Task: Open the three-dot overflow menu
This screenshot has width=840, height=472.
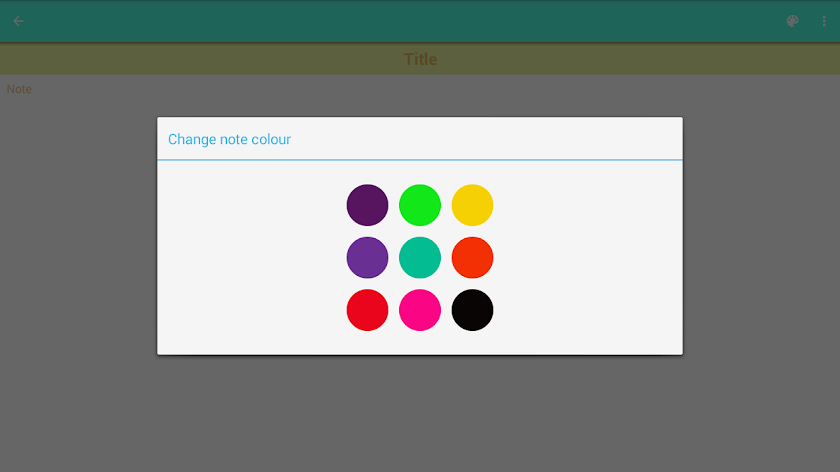Action: (x=824, y=21)
